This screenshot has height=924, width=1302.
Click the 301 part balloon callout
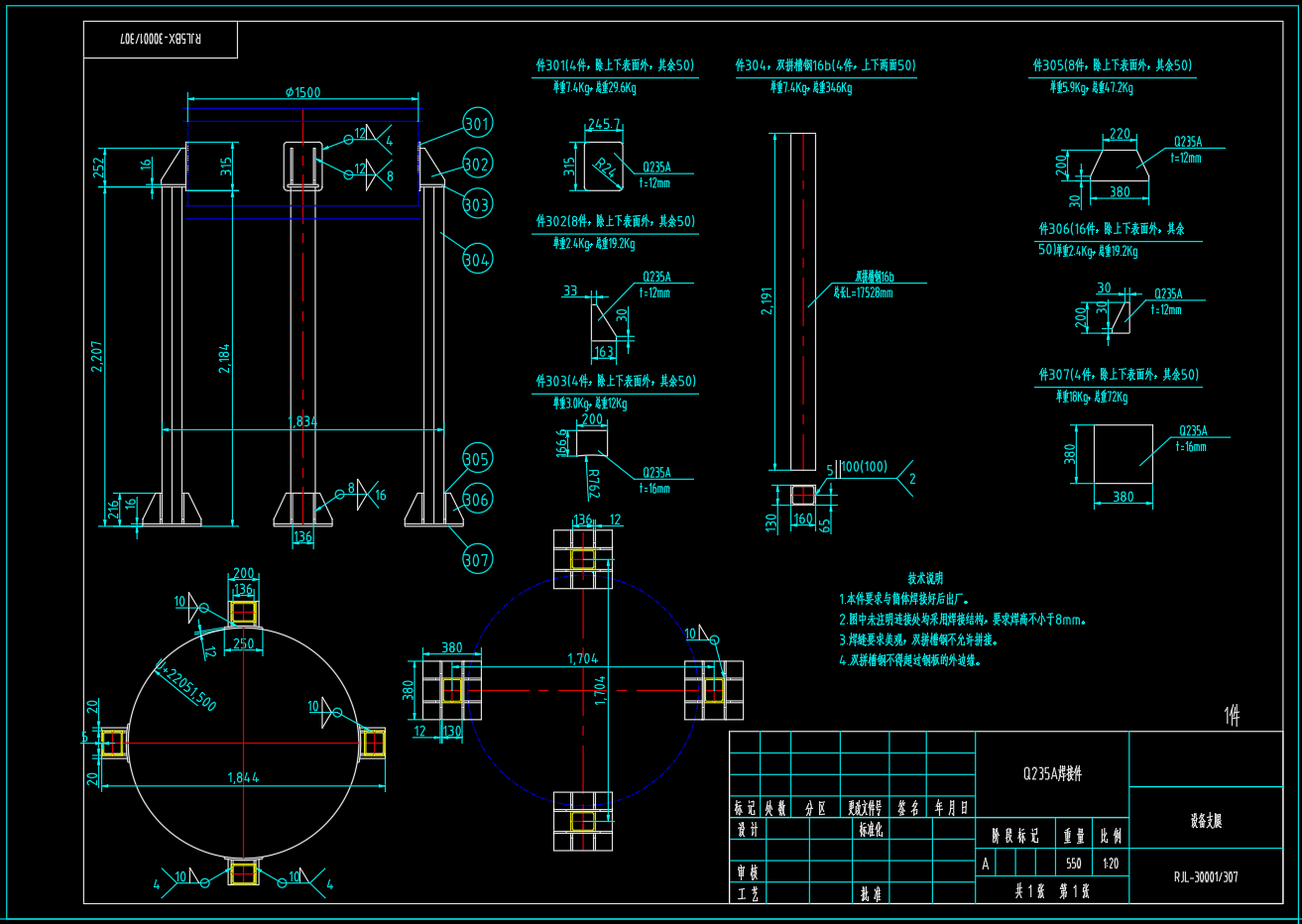(x=477, y=124)
